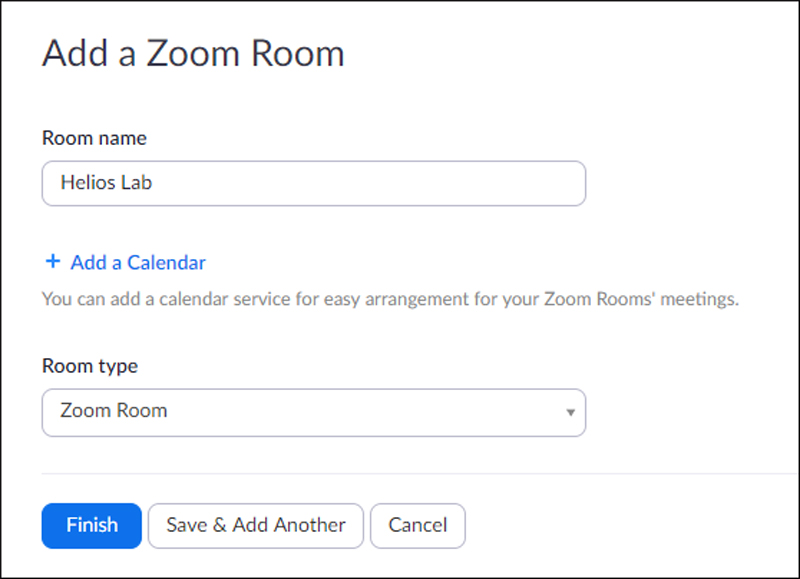This screenshot has width=800, height=579.
Task: Click the Room type field showing Zoom Room
Action: [313, 413]
